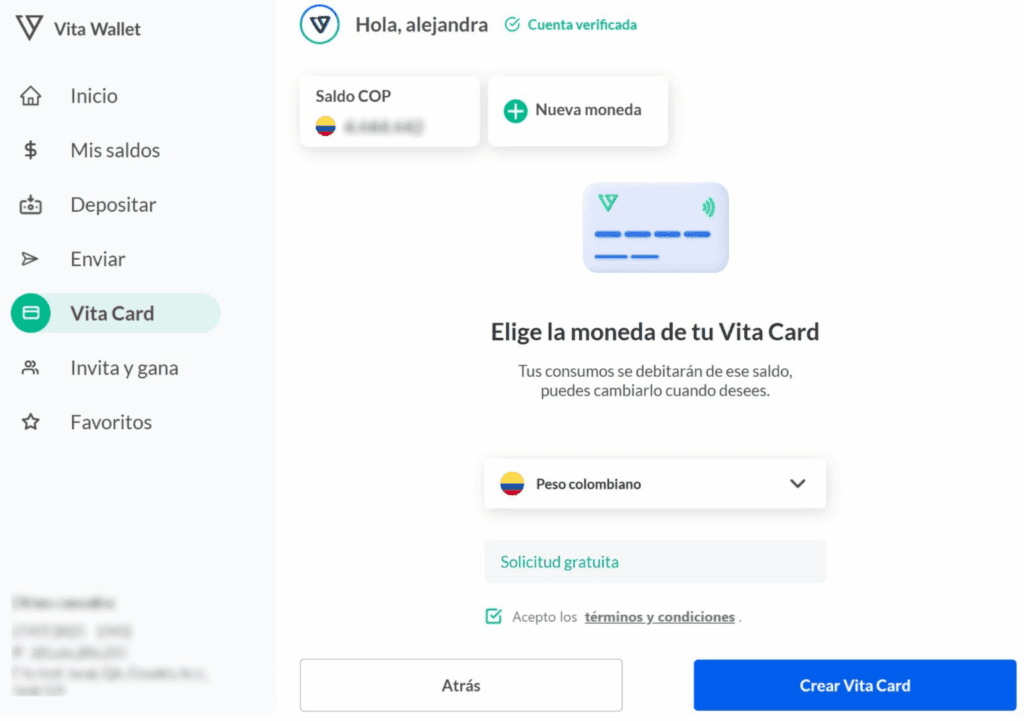This screenshot has width=1024, height=721.
Task: Click the chevron arrow in the currency selector
Action: pos(797,484)
